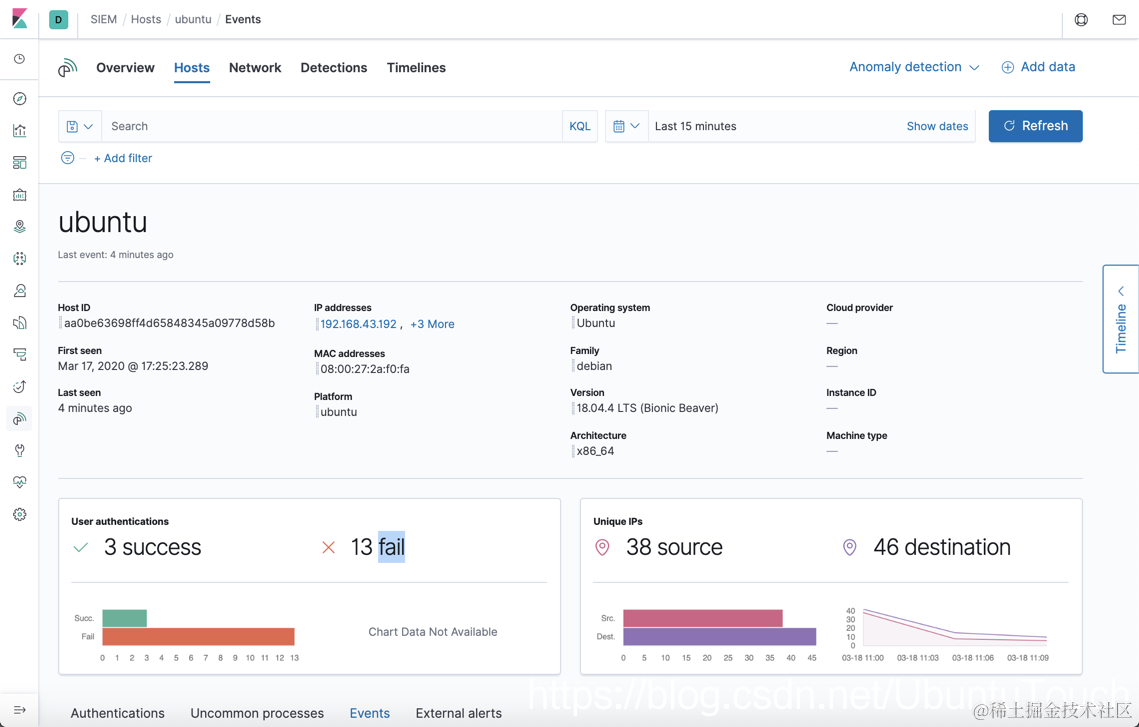
Task: Open Machine Learning from the sidebar
Action: [x=20, y=259]
